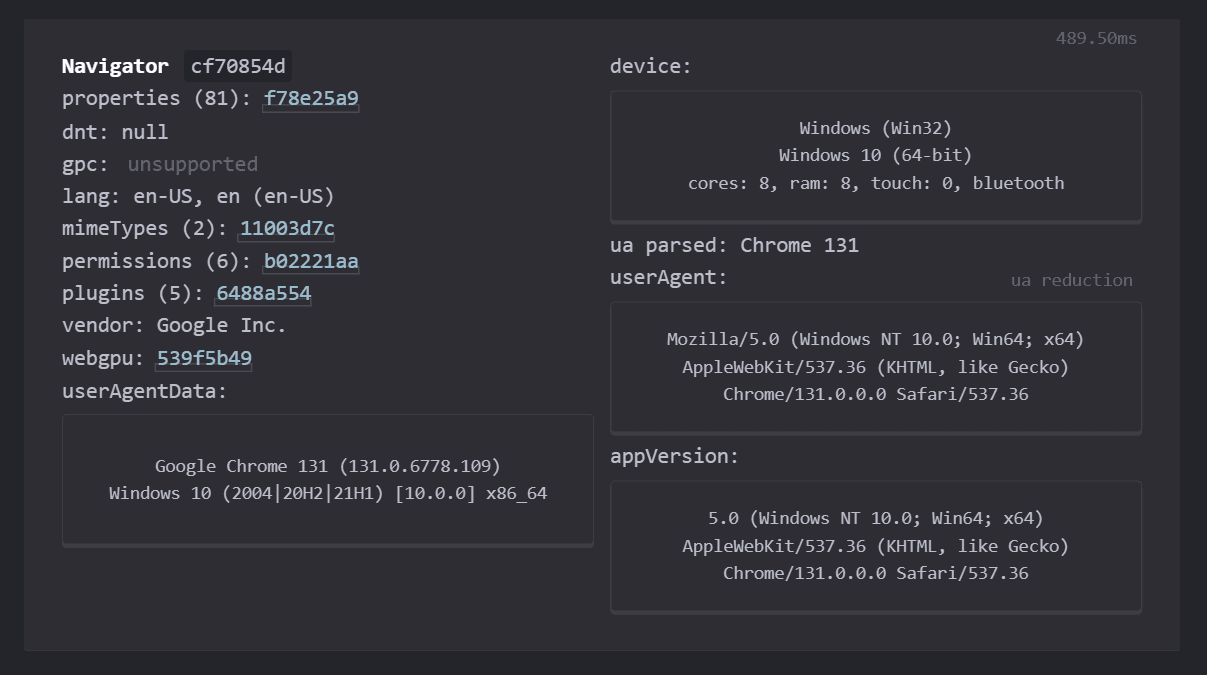This screenshot has width=1207, height=675.
Task: Select the 'cores: 8, ram: 8' line
Action: [x=876, y=183]
